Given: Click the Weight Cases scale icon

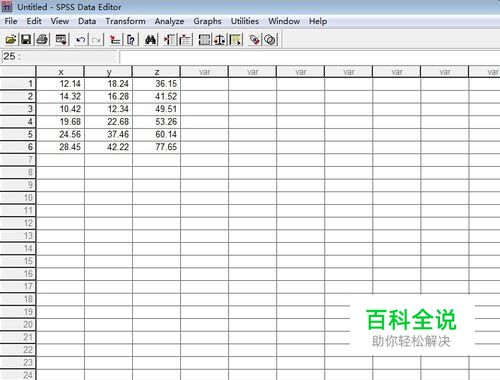Looking at the screenshot, I should coord(219,40).
